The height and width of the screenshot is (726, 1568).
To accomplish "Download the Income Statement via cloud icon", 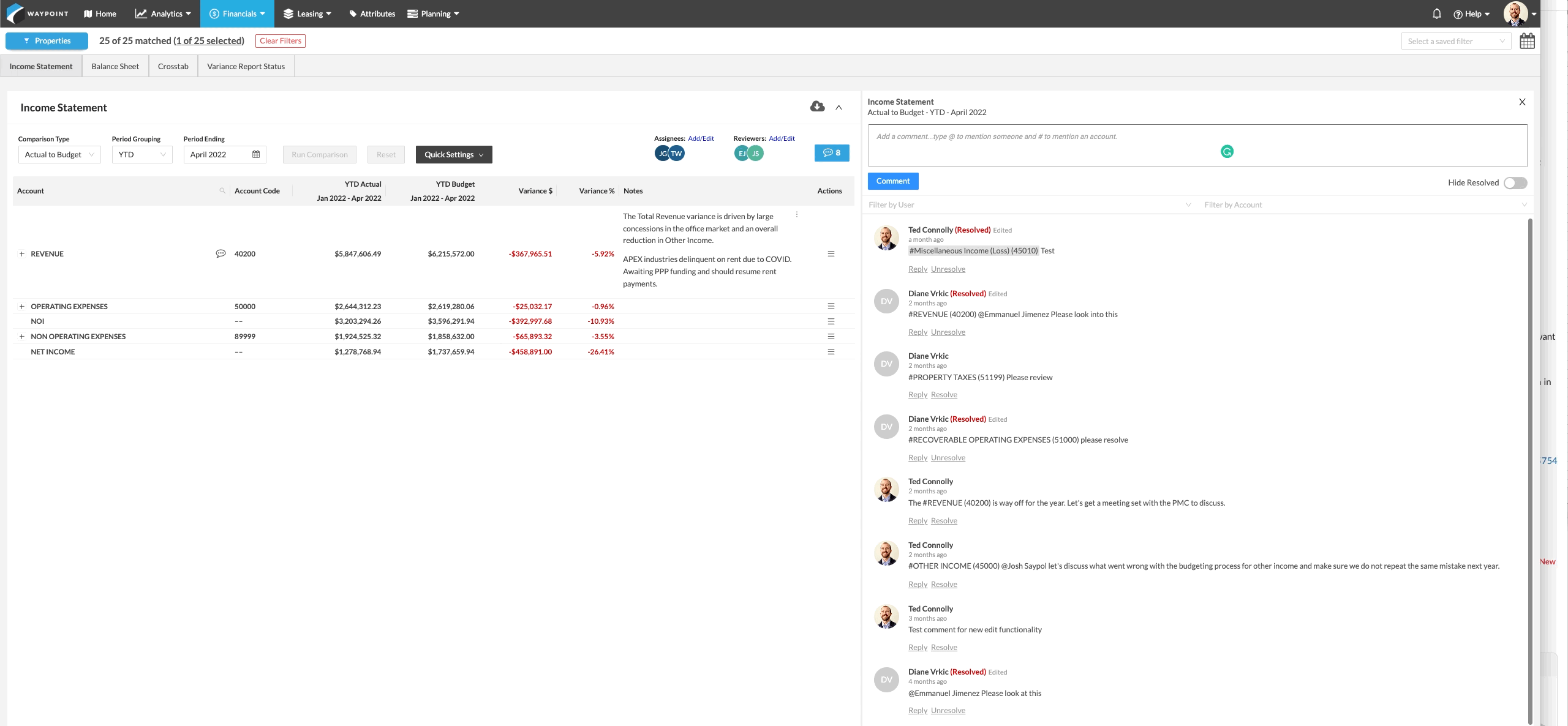I will pyautogui.click(x=817, y=107).
